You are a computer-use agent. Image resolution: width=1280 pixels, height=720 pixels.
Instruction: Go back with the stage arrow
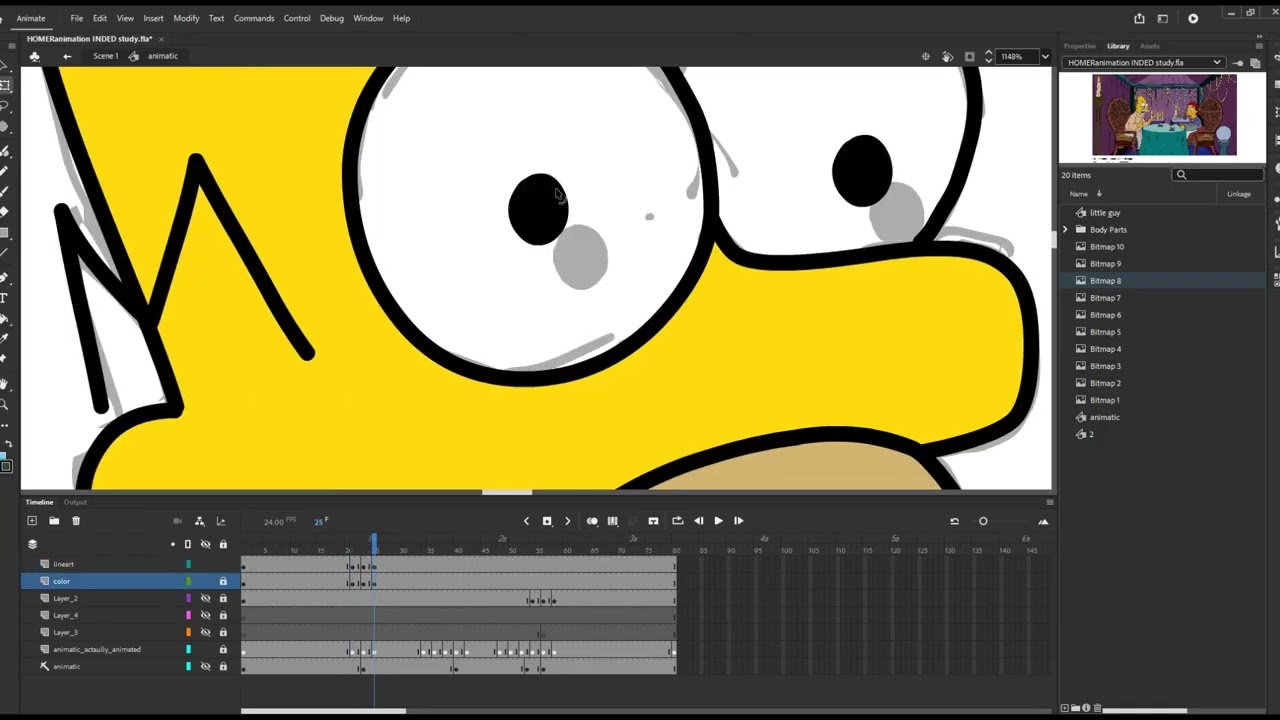click(67, 56)
